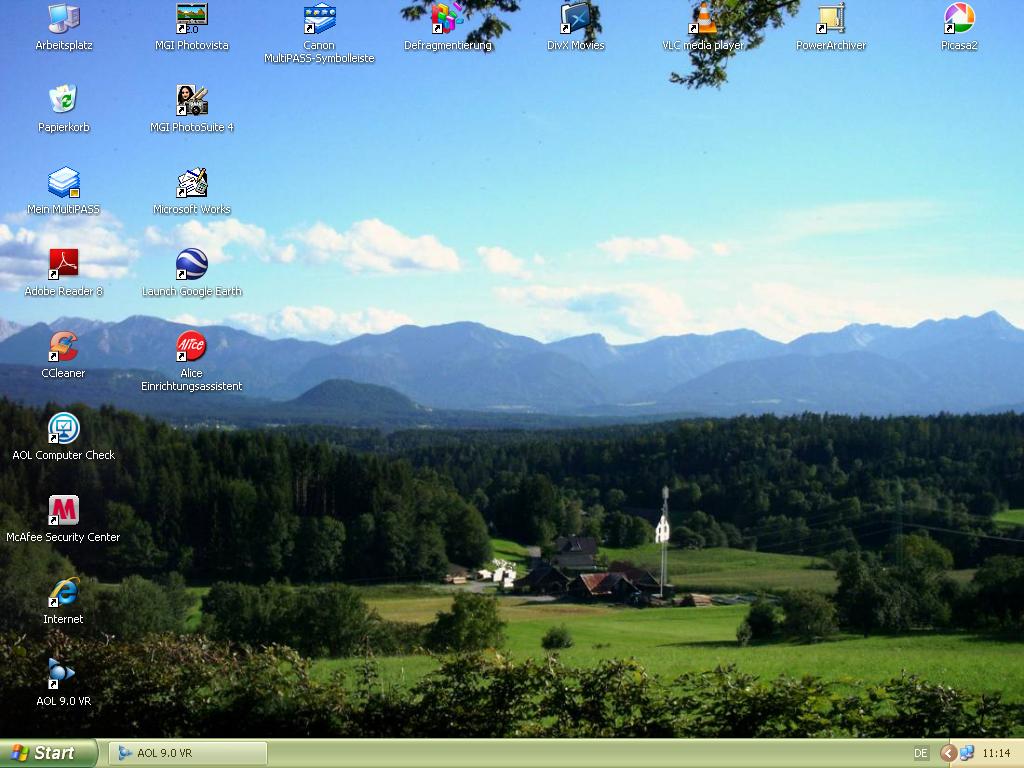Click the MGI PhotoSuite 4 icon
The height and width of the screenshot is (768, 1024).
click(191, 100)
